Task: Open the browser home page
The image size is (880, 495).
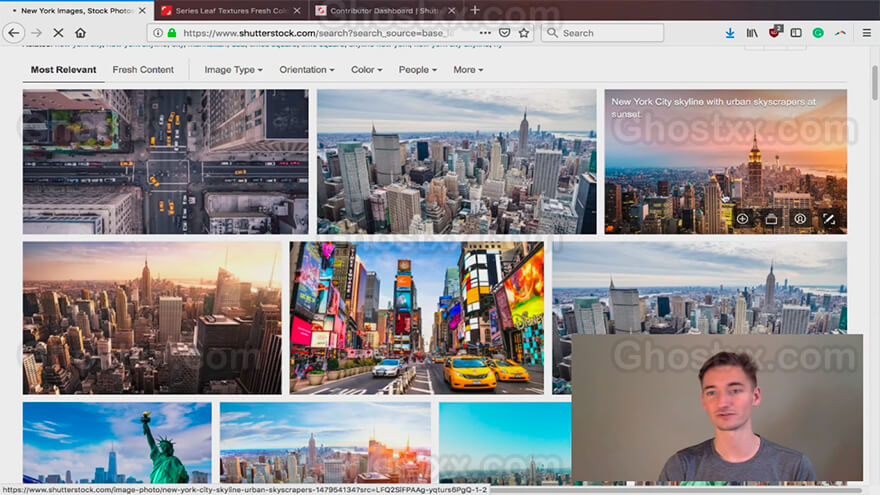Action: tap(81, 33)
